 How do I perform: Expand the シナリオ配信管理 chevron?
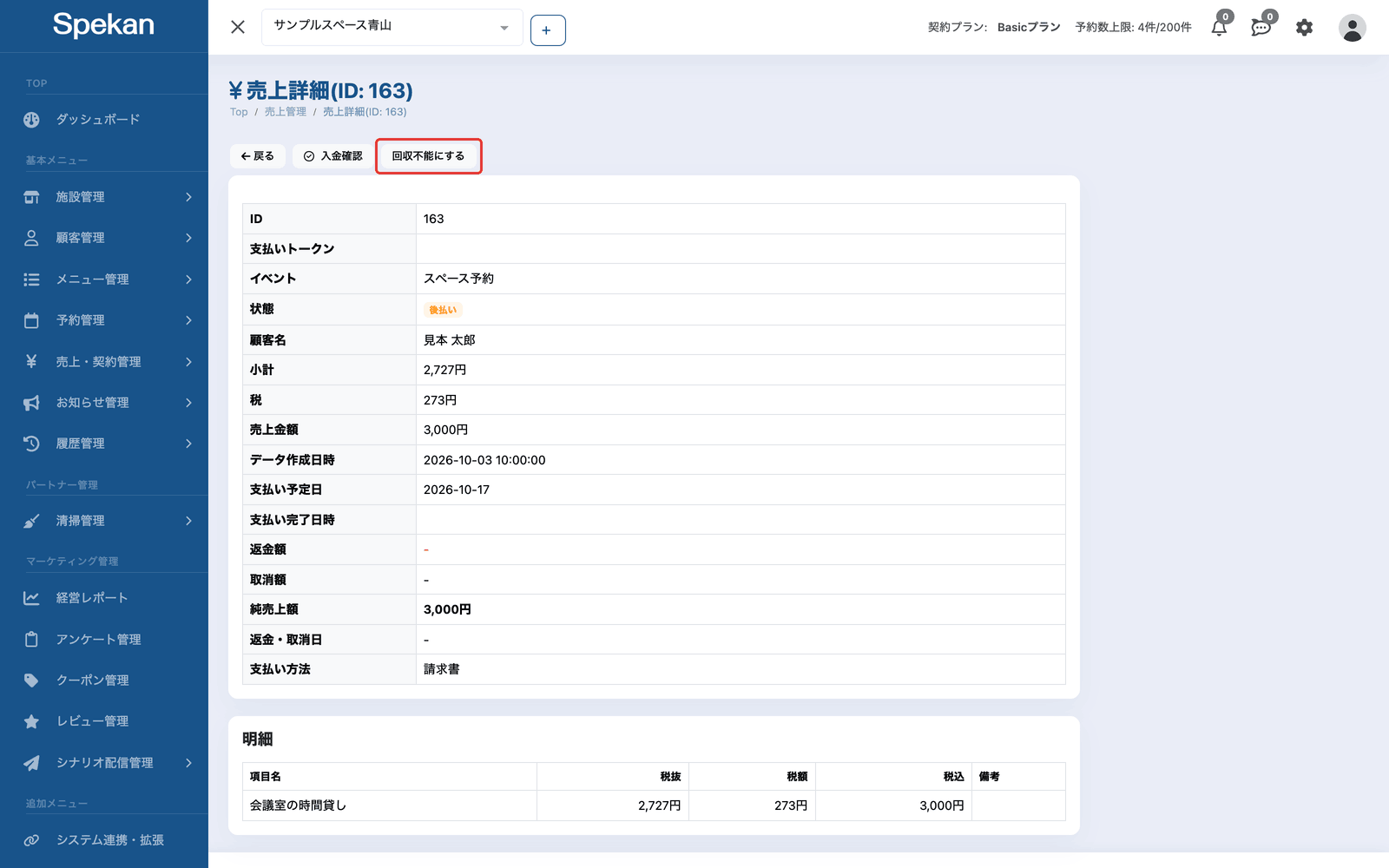click(x=188, y=763)
